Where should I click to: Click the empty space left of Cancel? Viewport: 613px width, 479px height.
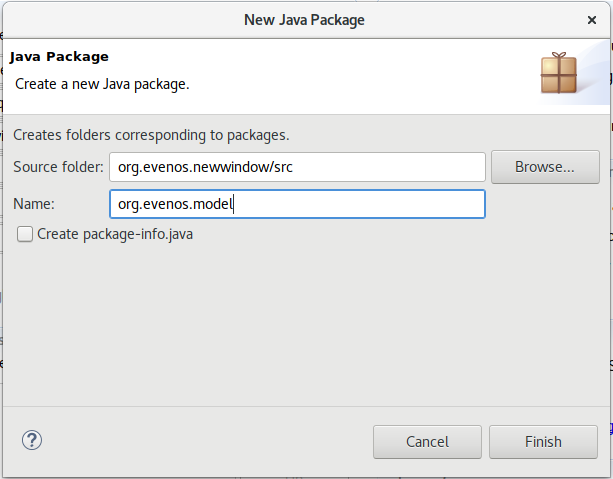pyautogui.click(x=200, y=441)
